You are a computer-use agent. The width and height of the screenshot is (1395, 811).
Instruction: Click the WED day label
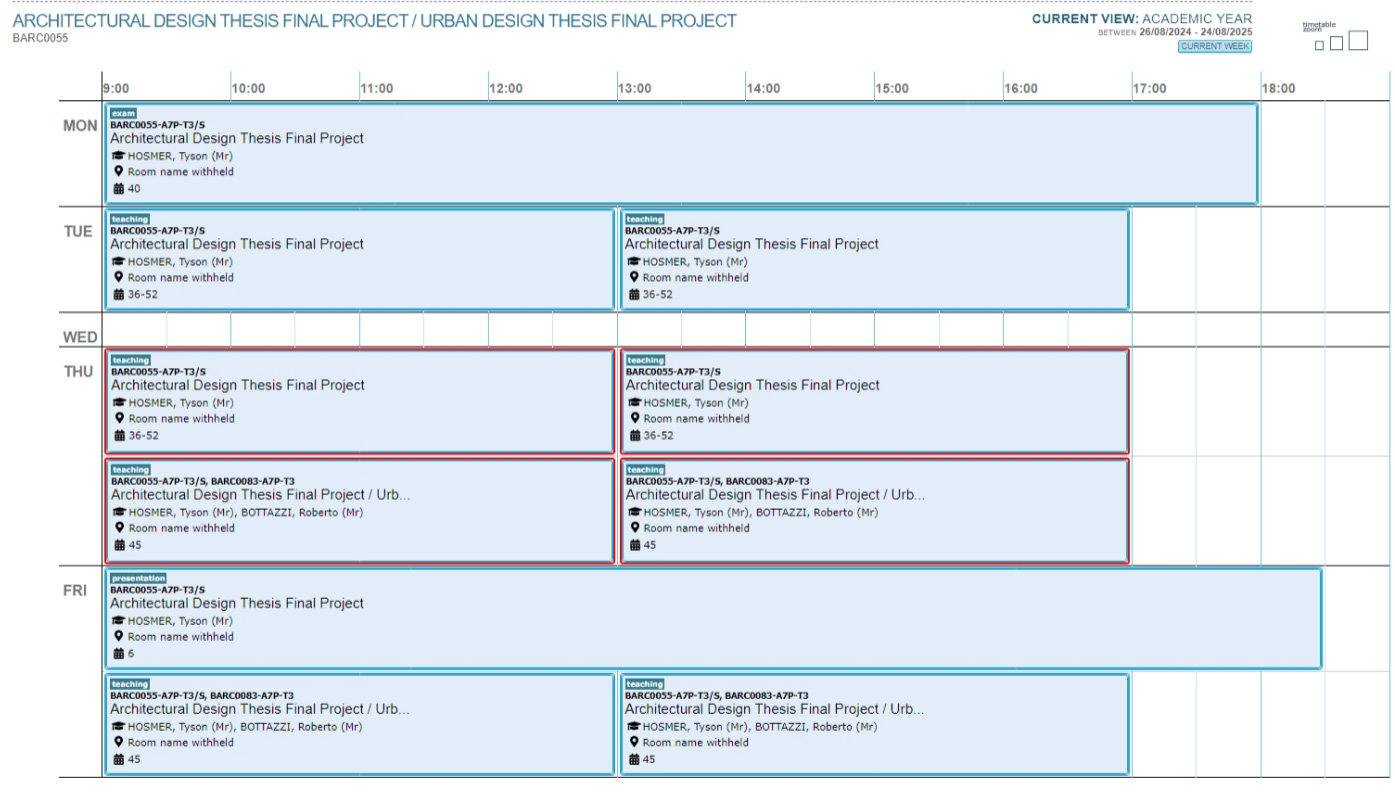80,337
